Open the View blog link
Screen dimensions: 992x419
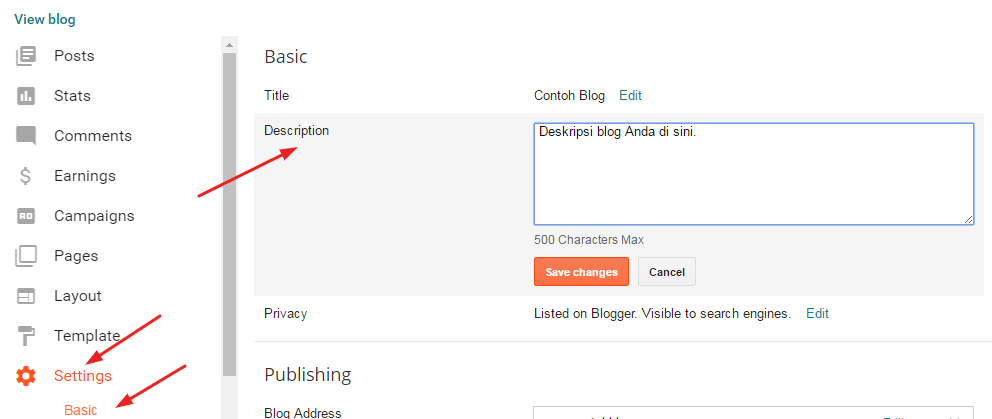pos(44,19)
